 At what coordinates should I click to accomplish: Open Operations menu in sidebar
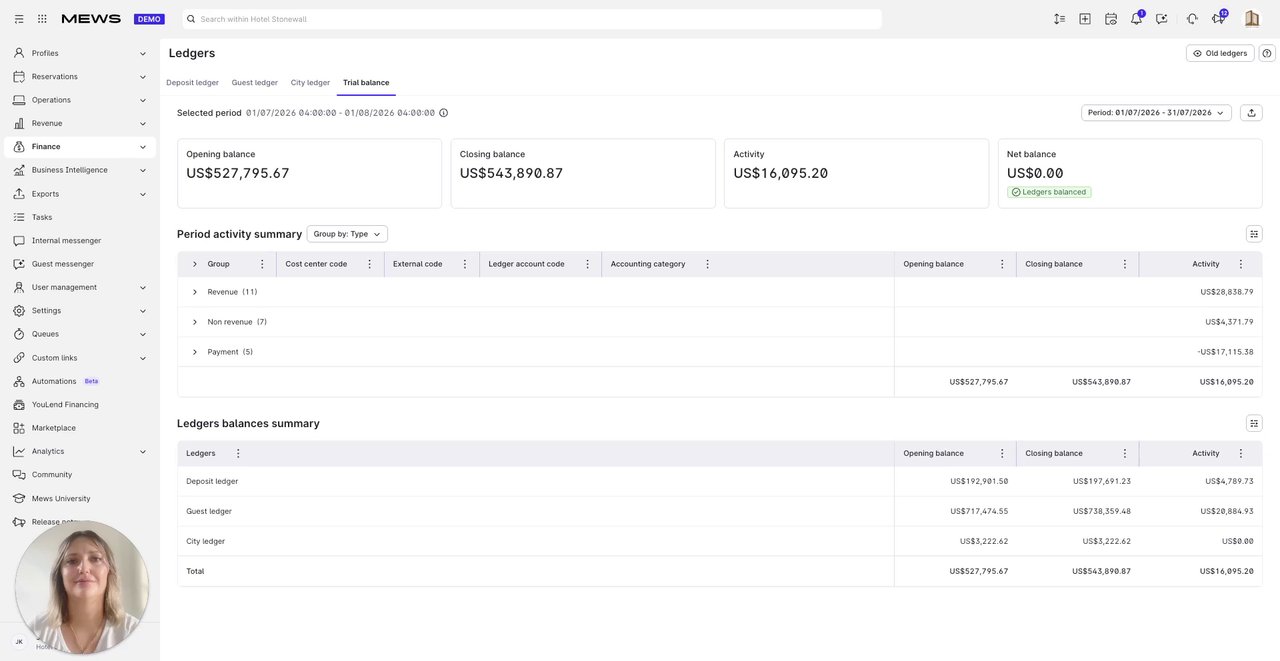(80, 100)
